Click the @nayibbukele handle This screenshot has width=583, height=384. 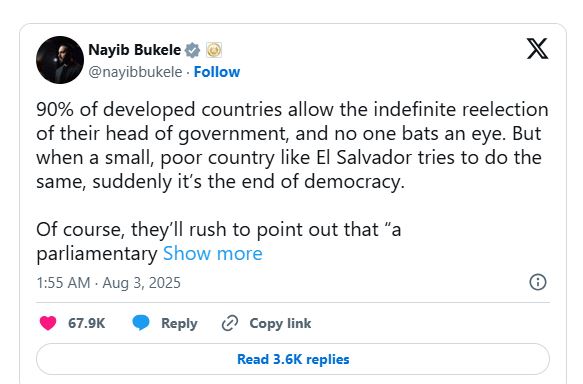135,72
